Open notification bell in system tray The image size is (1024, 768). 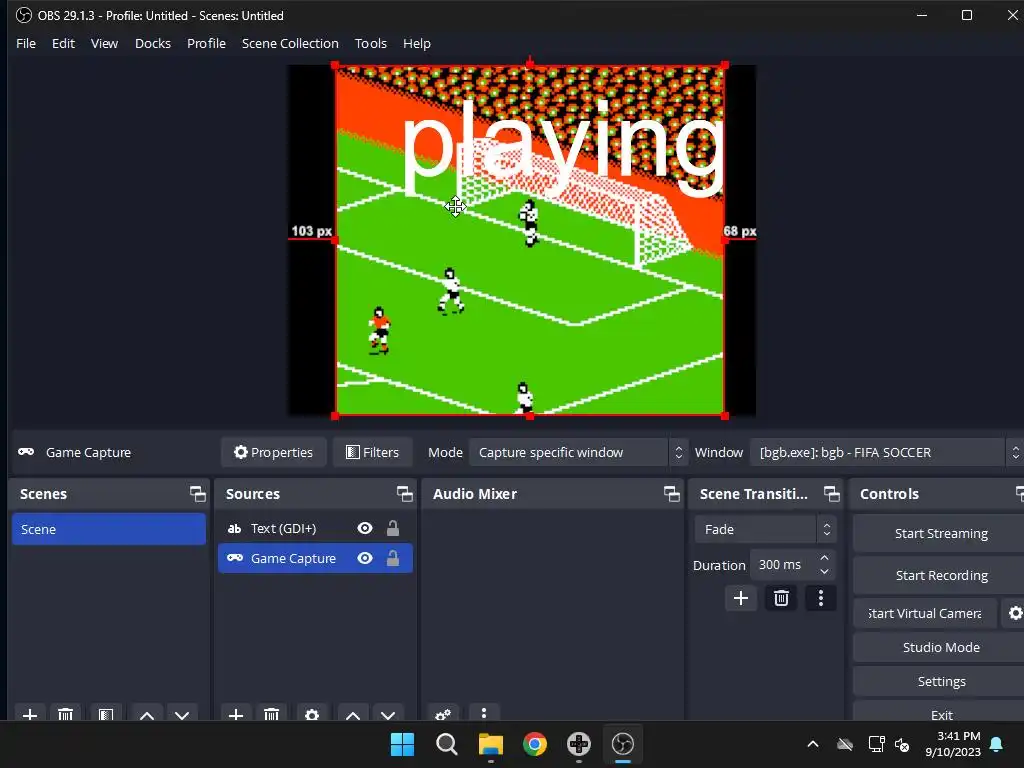[x=996, y=744]
